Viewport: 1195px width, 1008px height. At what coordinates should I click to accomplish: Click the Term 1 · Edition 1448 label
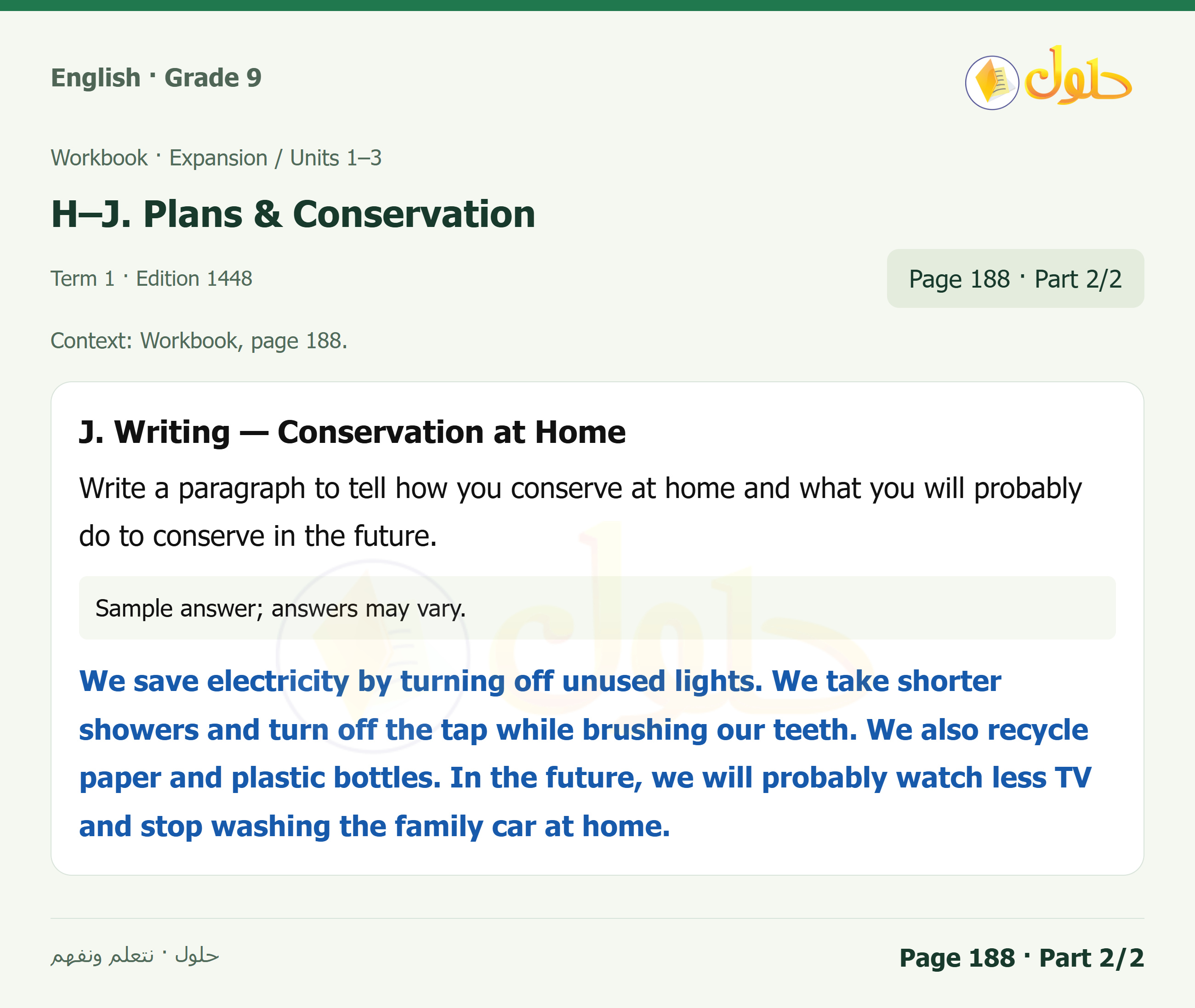click(152, 279)
